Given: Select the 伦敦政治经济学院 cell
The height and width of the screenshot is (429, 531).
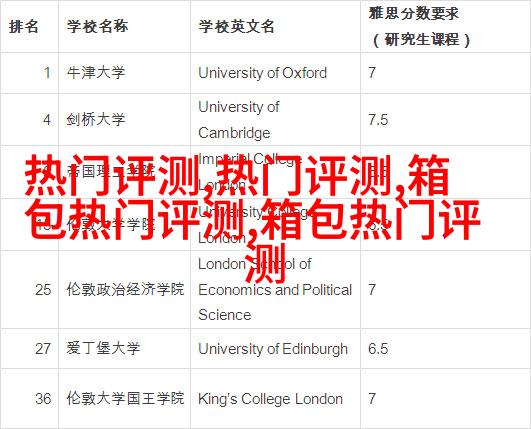Looking at the screenshot, I should tap(125, 289).
